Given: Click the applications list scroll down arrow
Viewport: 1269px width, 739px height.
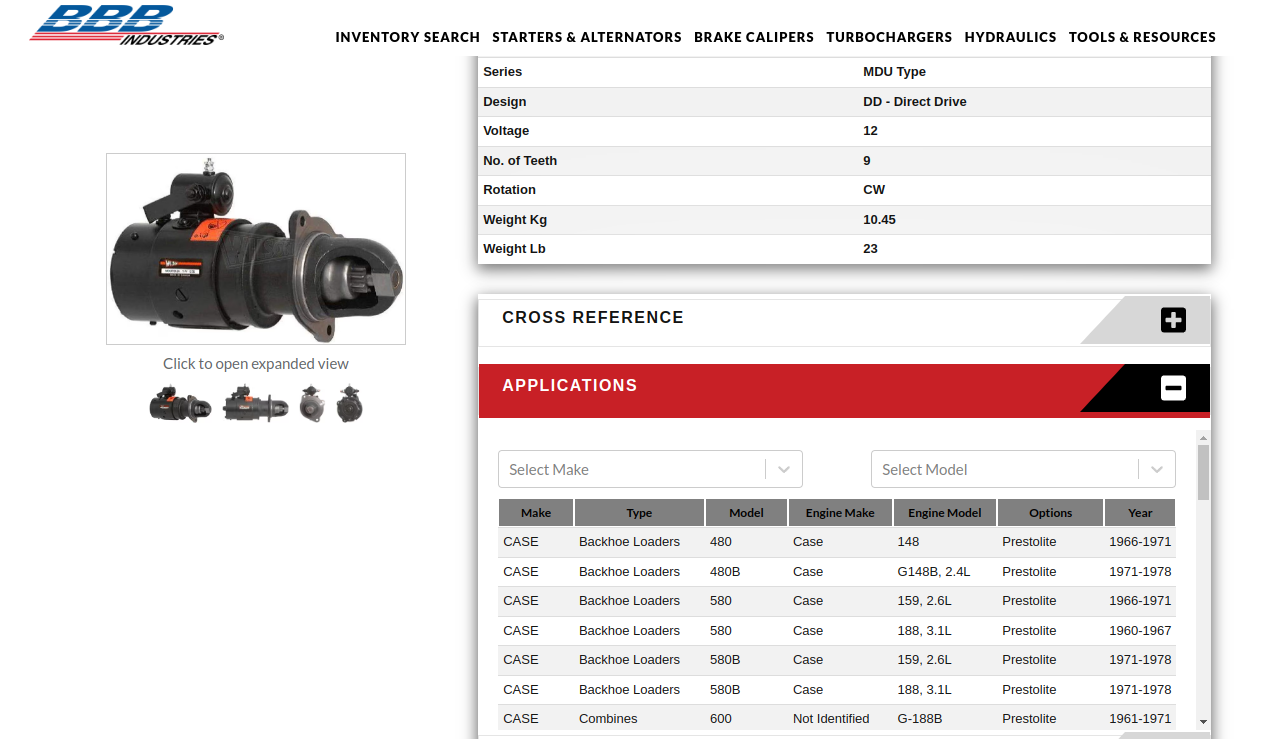Looking at the screenshot, I should pos(1203,721).
